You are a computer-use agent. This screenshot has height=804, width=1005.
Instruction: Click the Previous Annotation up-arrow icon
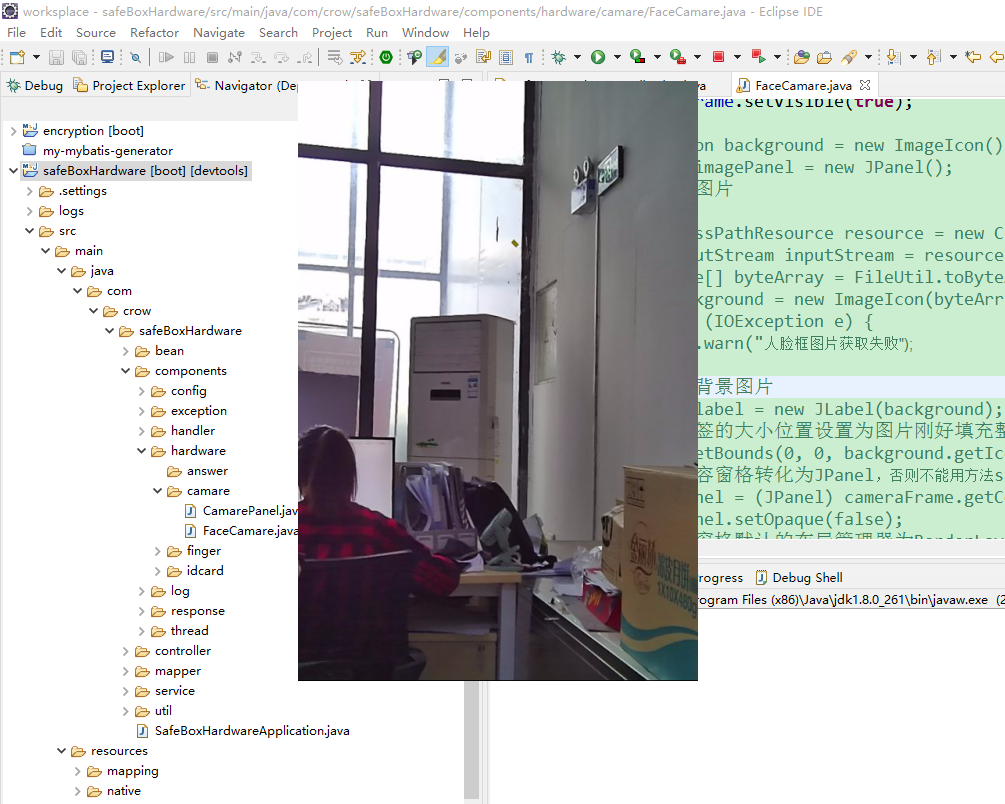[934, 58]
